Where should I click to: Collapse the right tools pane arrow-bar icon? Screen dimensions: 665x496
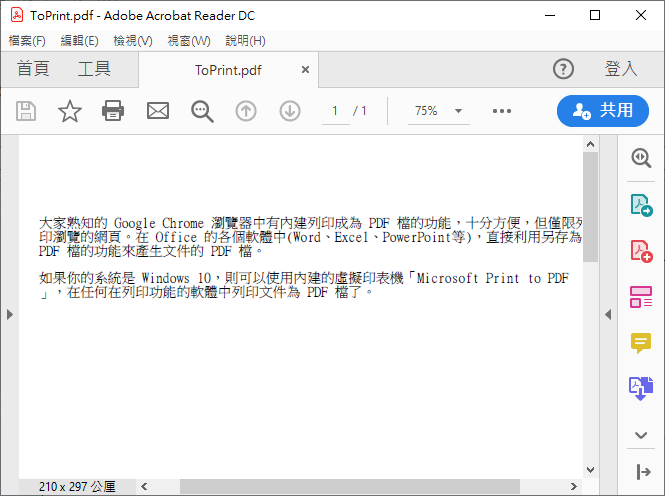643,471
